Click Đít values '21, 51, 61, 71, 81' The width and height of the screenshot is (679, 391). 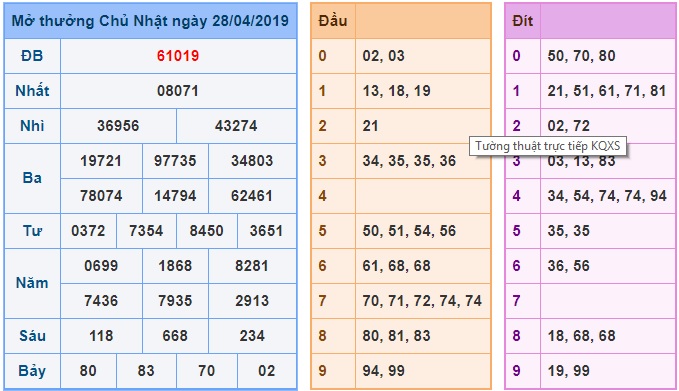pyautogui.click(x=607, y=91)
